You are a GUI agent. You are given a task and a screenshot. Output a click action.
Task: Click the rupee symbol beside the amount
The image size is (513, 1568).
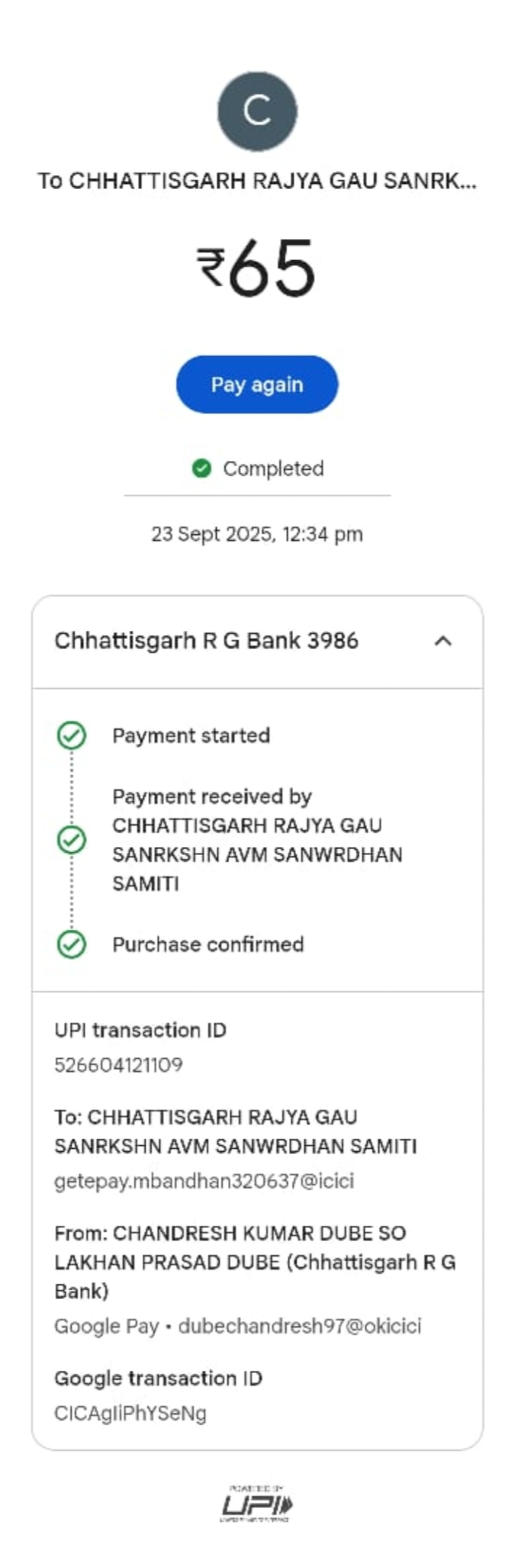pos(211,267)
